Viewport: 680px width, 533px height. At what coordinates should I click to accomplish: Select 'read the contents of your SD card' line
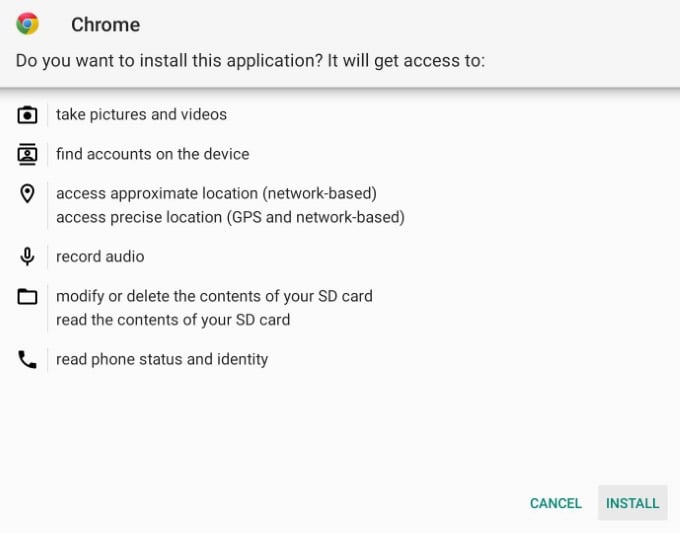tap(173, 320)
